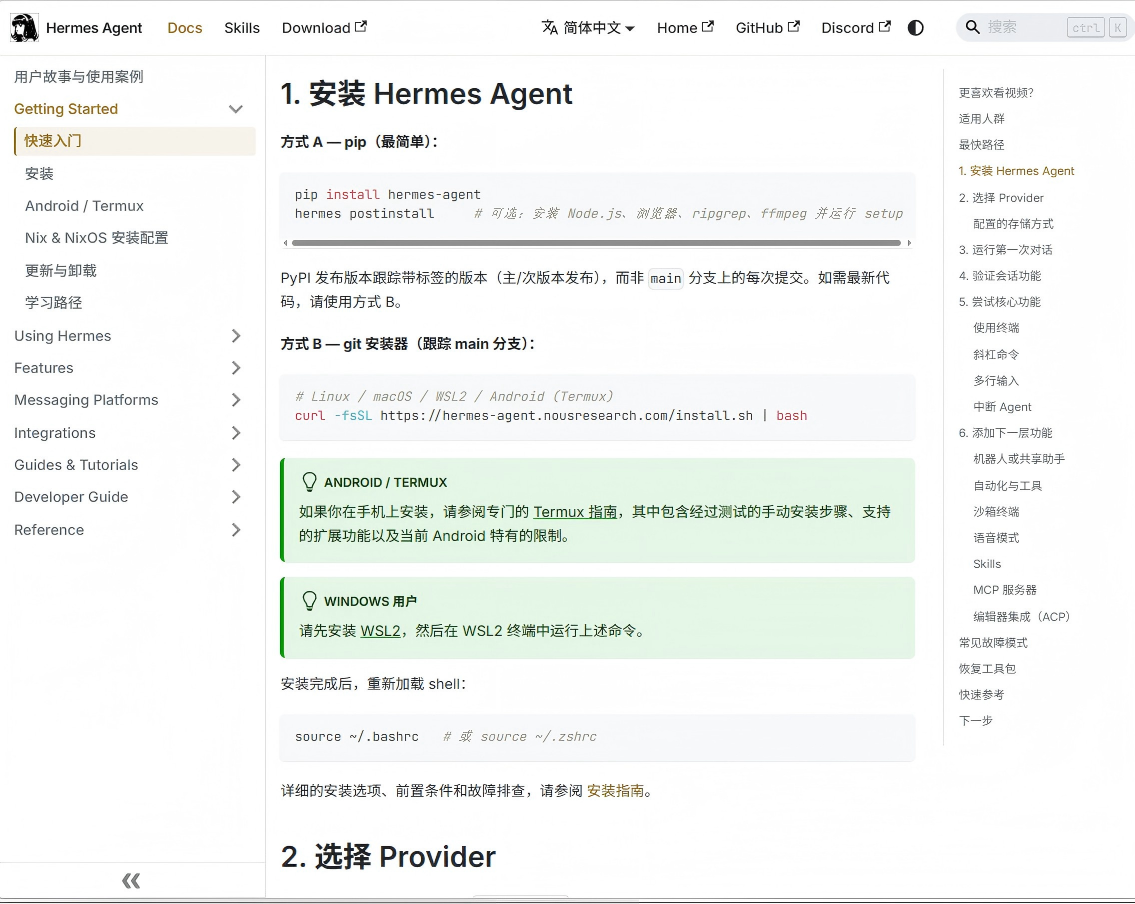This screenshot has height=904, width=1135.
Task: Expand the Reference section chevron
Action: click(x=235, y=530)
